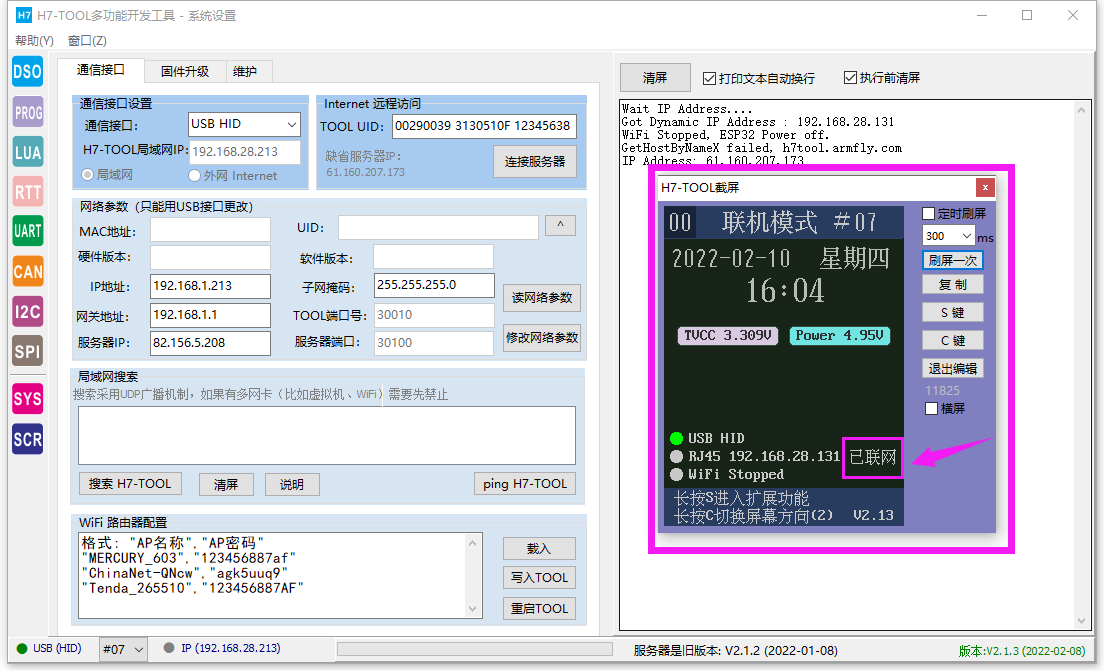Click the 复制 button in screenshot window
Image resolution: width=1104 pixels, height=671 pixels.
click(953, 284)
